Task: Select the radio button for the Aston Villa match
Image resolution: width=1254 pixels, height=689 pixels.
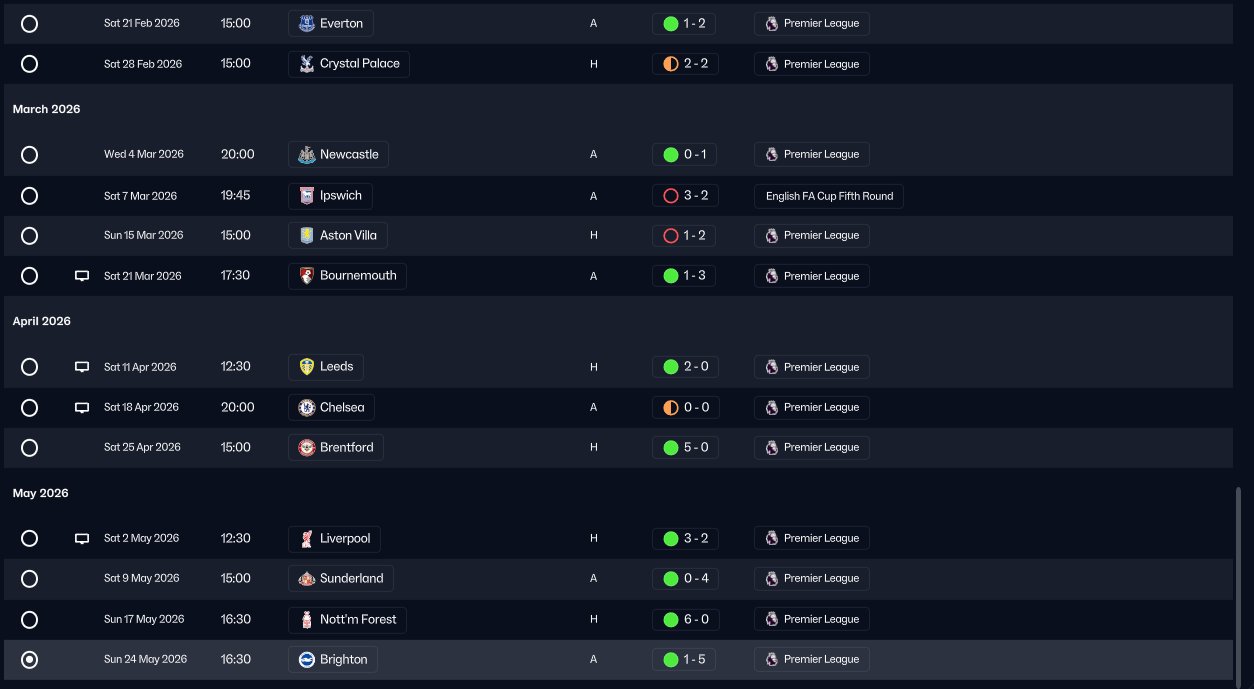Action: pos(29,235)
